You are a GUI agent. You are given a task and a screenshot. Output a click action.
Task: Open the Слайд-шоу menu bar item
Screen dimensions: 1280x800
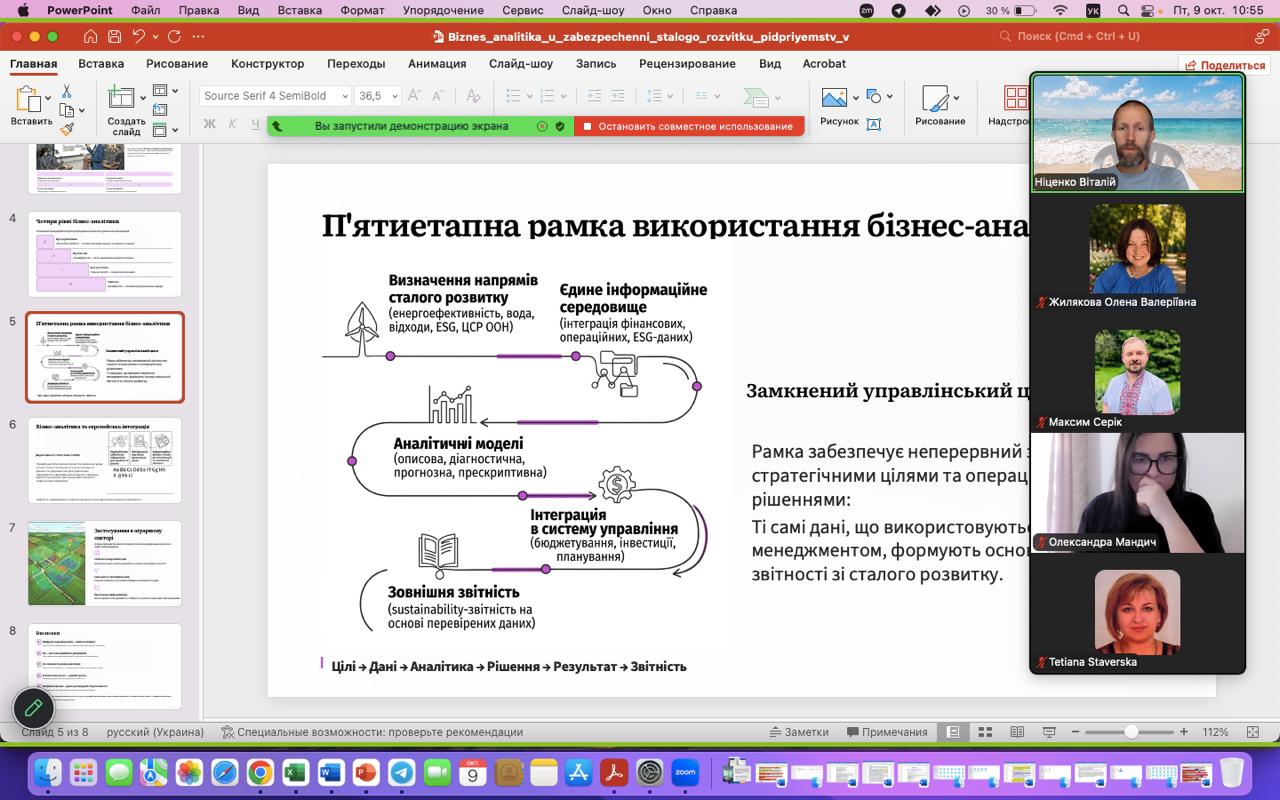pyautogui.click(x=593, y=10)
